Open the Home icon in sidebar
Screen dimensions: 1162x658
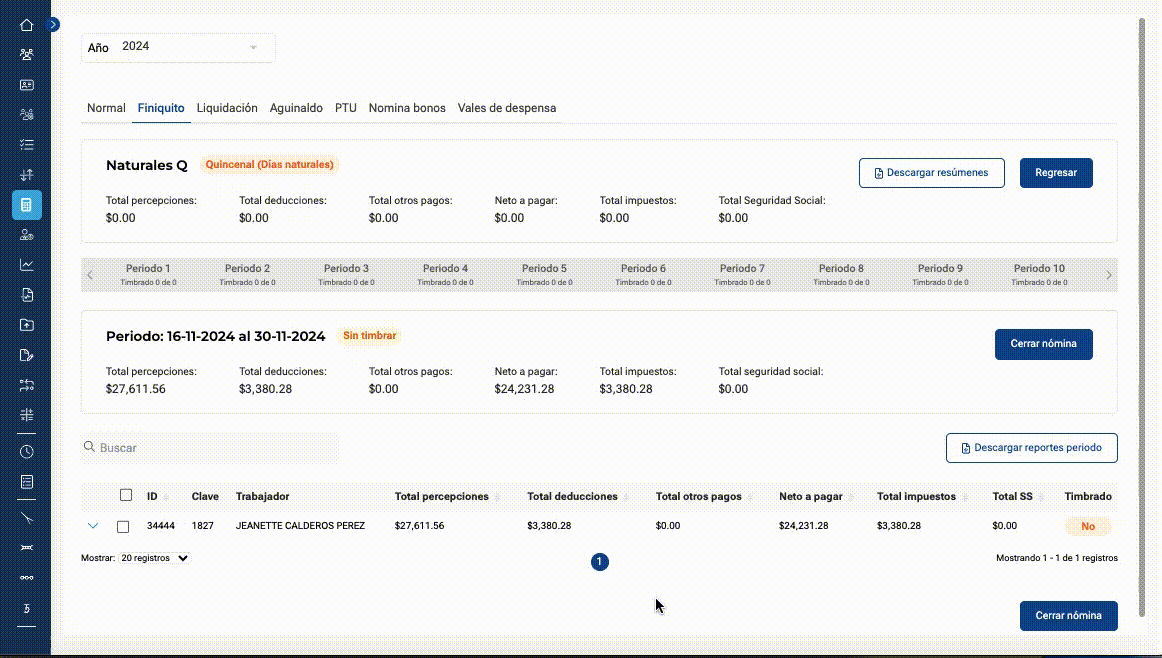pos(27,25)
